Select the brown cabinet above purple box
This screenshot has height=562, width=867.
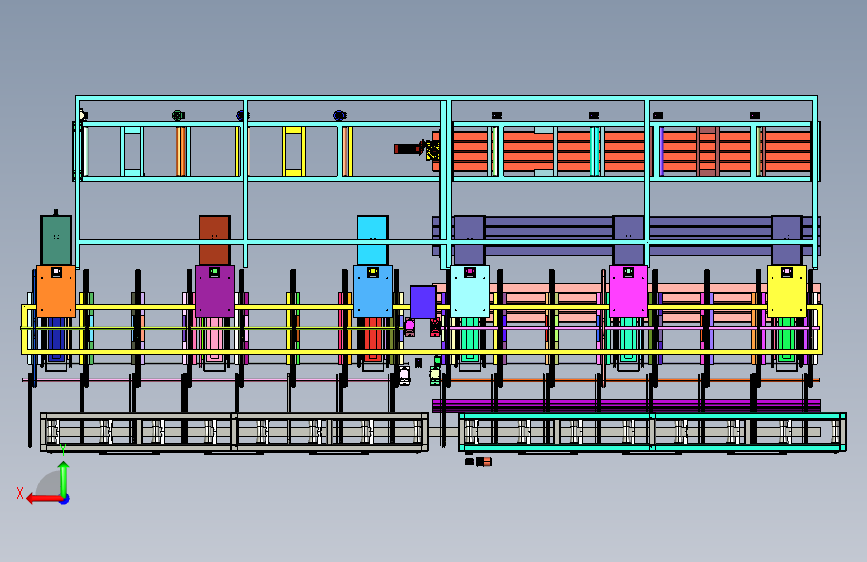click(x=215, y=241)
